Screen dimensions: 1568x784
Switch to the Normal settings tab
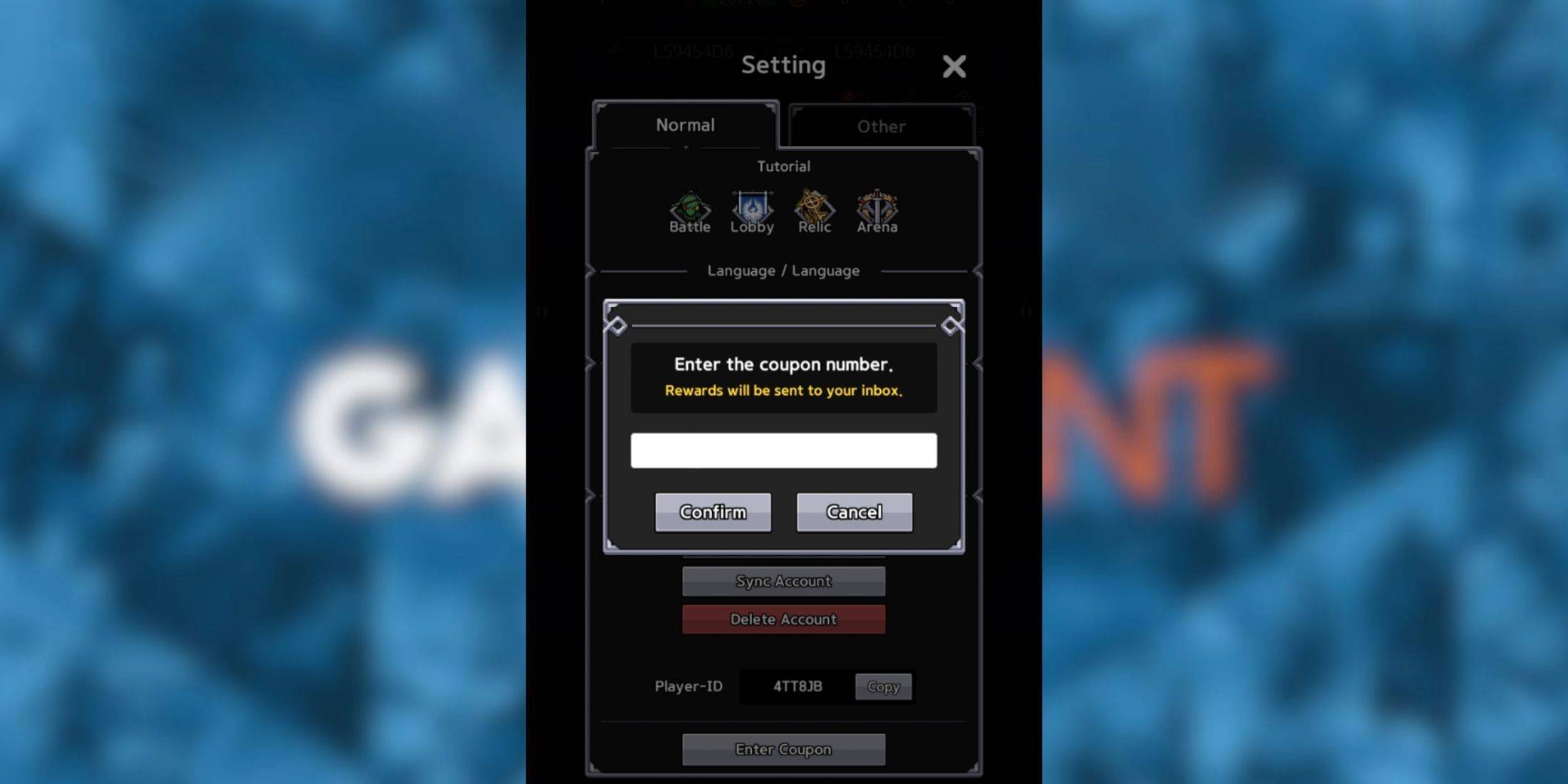click(x=685, y=124)
